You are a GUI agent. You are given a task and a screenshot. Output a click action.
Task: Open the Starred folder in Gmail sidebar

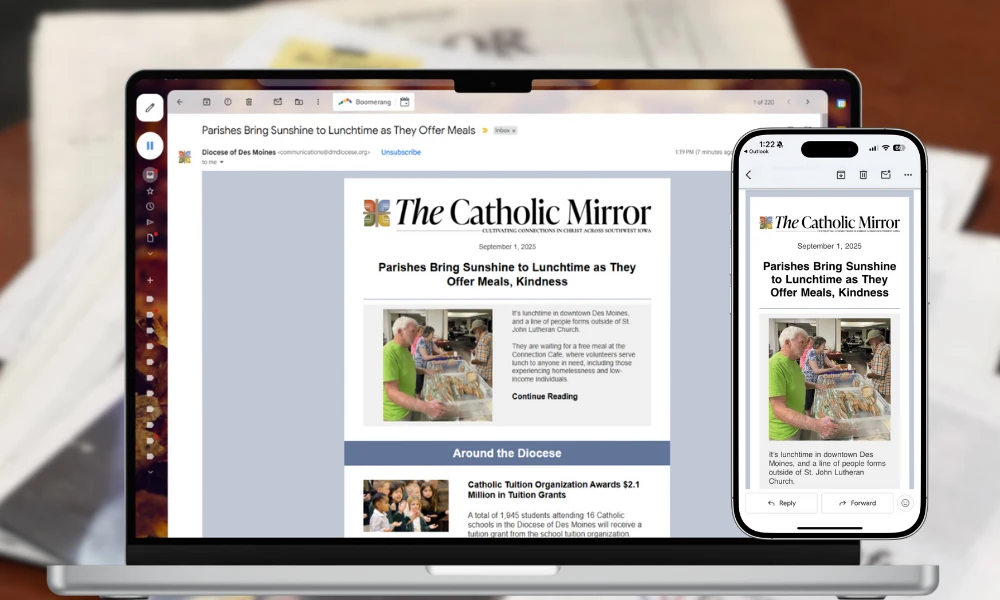150,190
